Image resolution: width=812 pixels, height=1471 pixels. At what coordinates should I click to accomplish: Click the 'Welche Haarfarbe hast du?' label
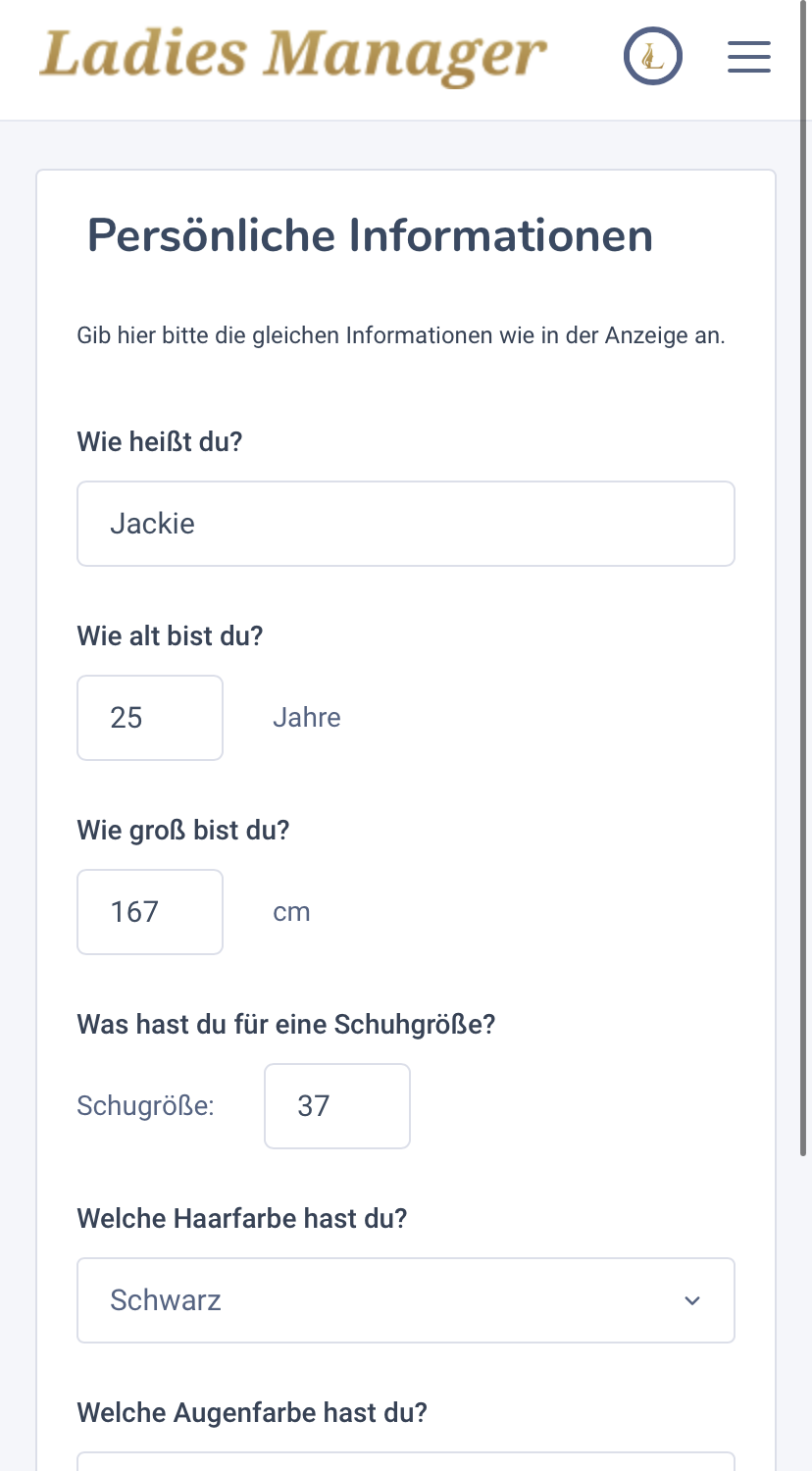(241, 1219)
